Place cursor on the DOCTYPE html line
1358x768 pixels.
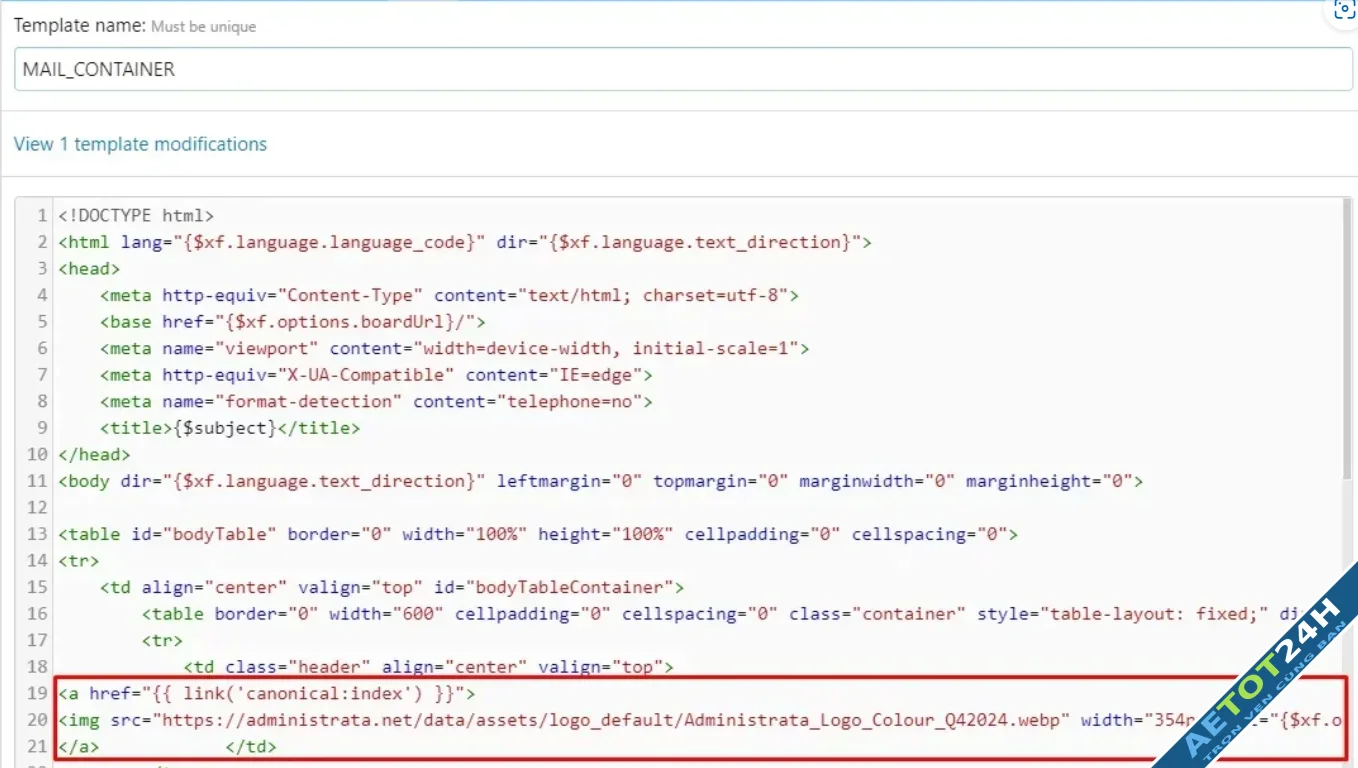[136, 216]
